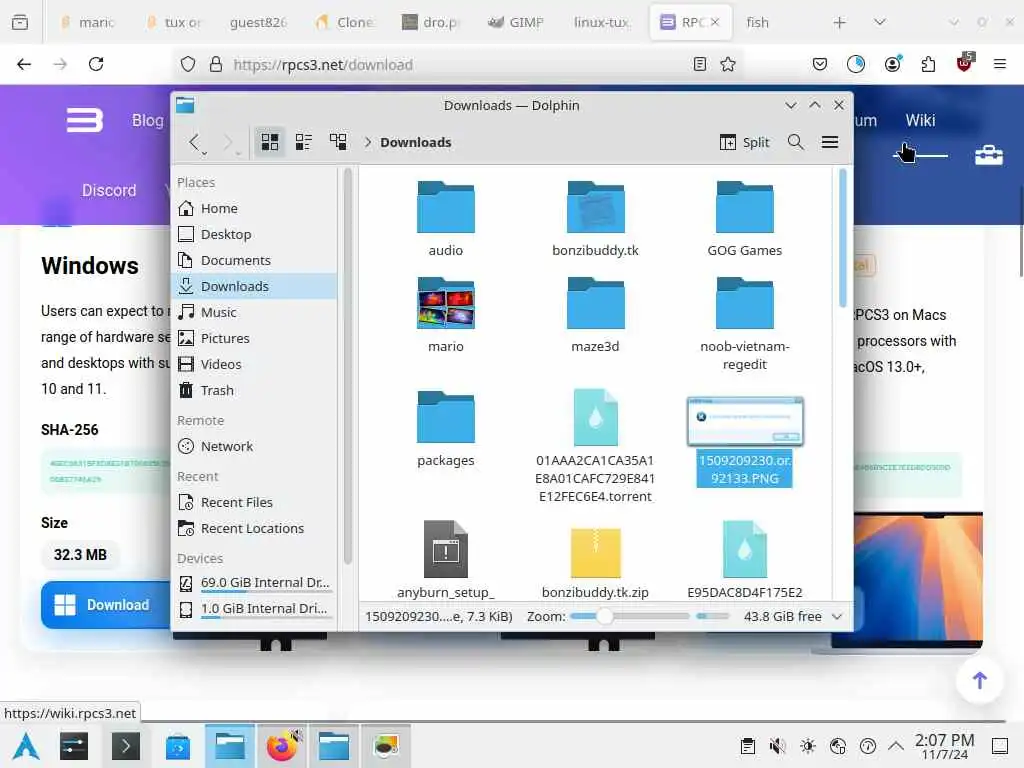1024x768 pixels.
Task: Open Recent Files in sidebar
Action: tap(255, 502)
